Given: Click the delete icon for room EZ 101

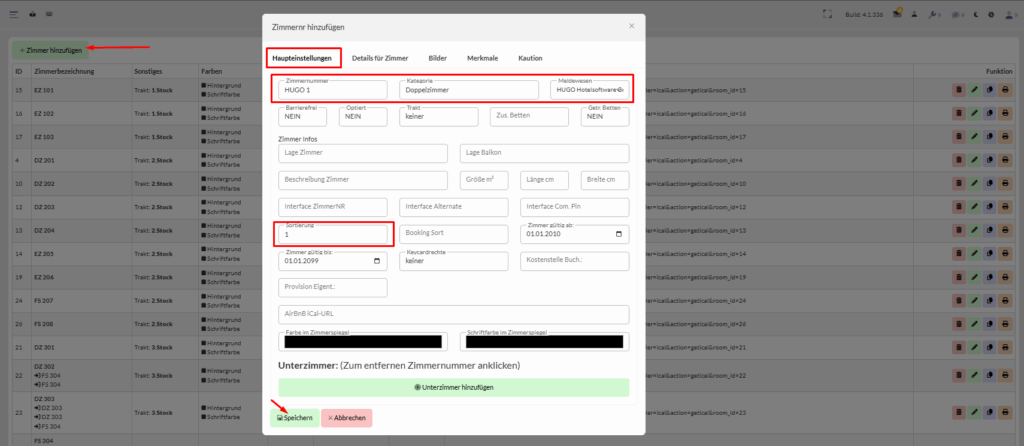Looking at the screenshot, I should (959, 89).
